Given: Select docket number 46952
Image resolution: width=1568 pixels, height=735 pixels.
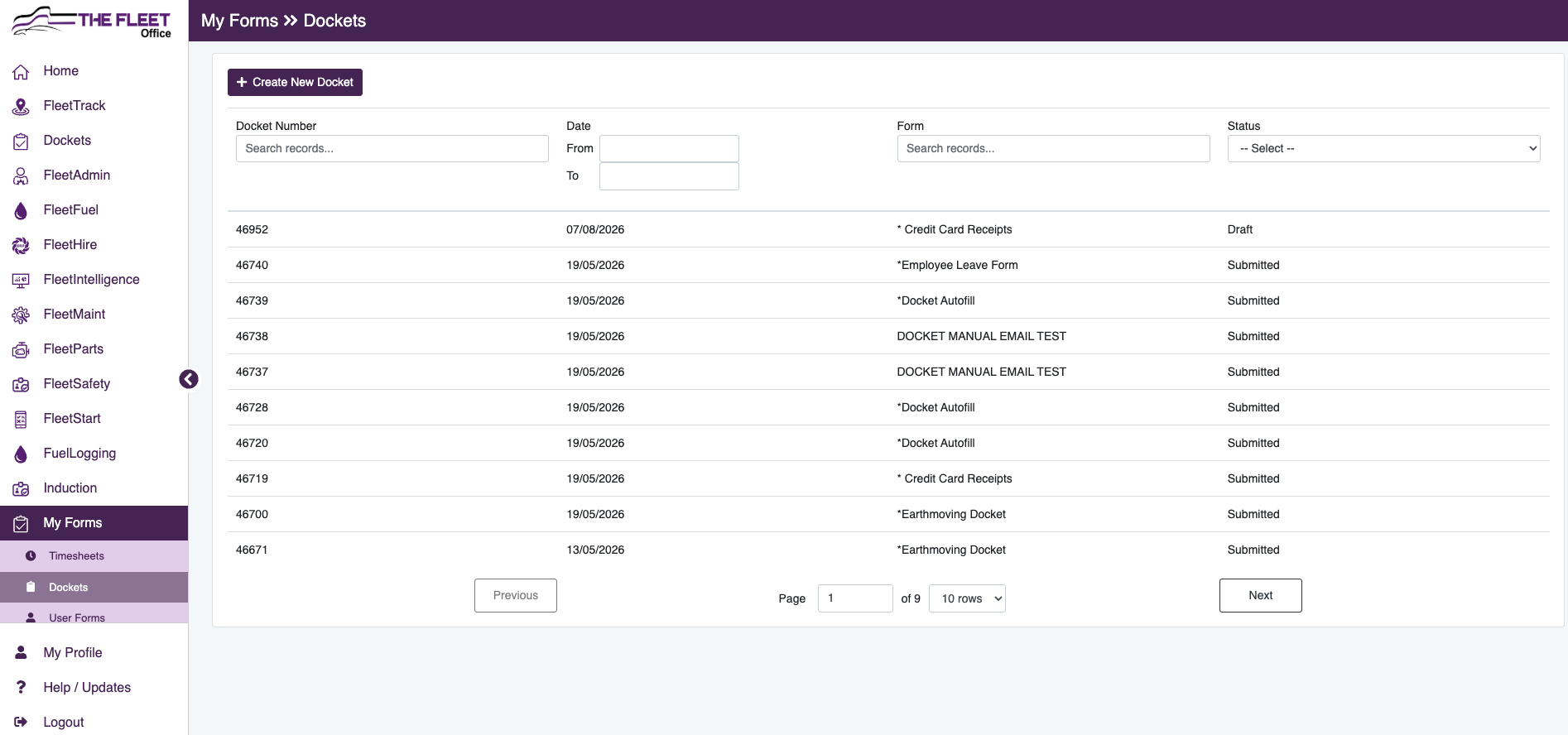Looking at the screenshot, I should [252, 229].
